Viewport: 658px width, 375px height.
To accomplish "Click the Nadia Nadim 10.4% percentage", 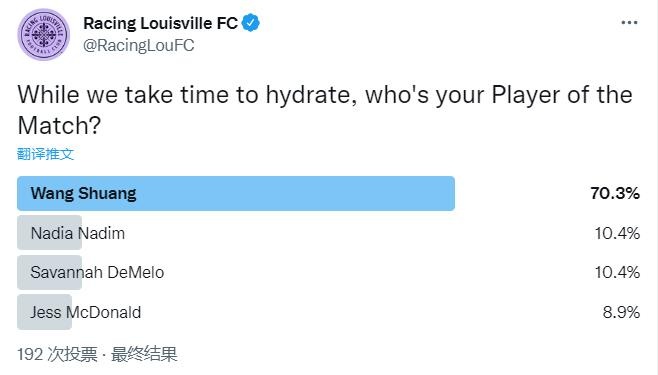I will [617, 233].
